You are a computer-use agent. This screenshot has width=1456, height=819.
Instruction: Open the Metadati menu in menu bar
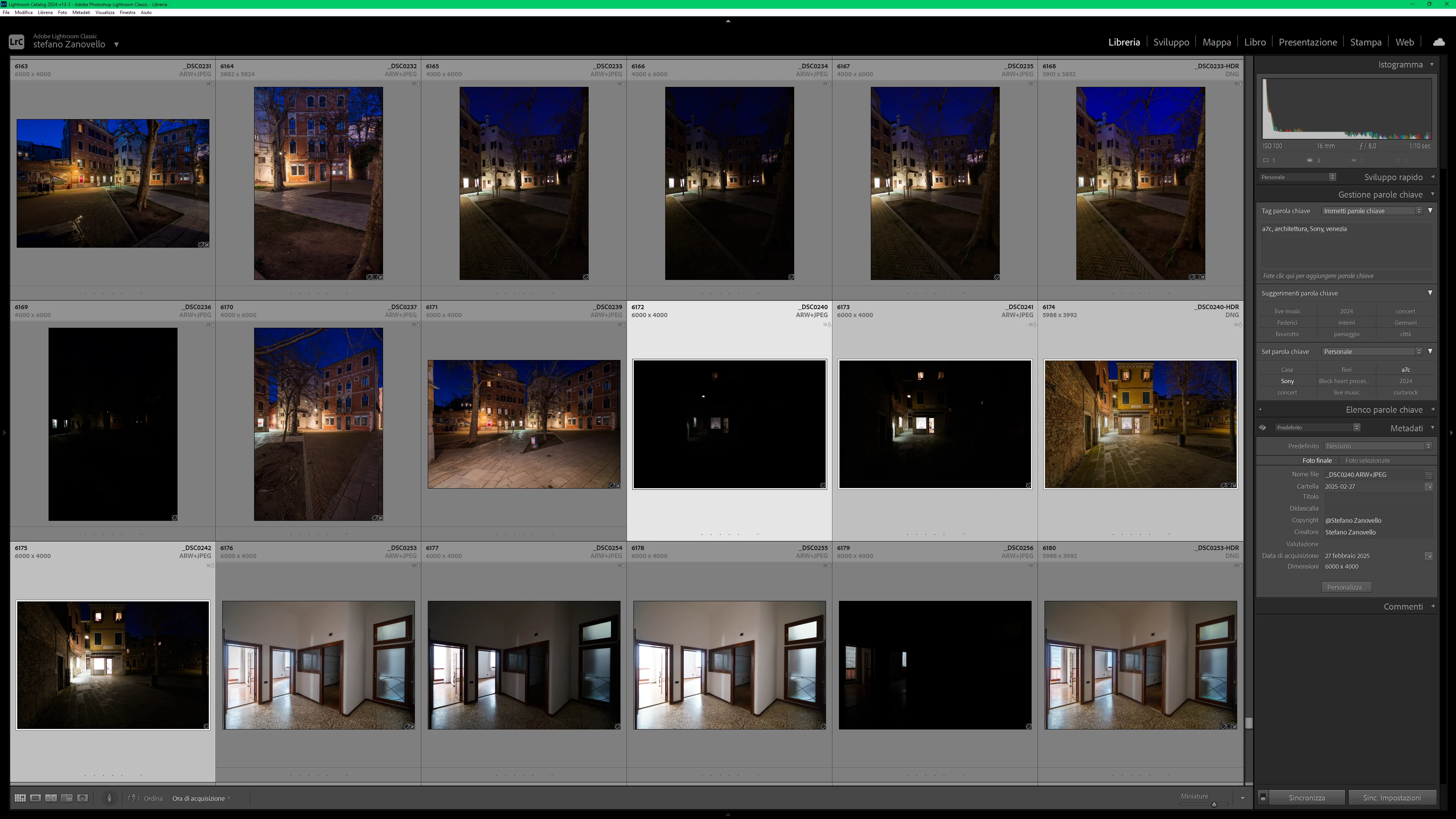81,13
